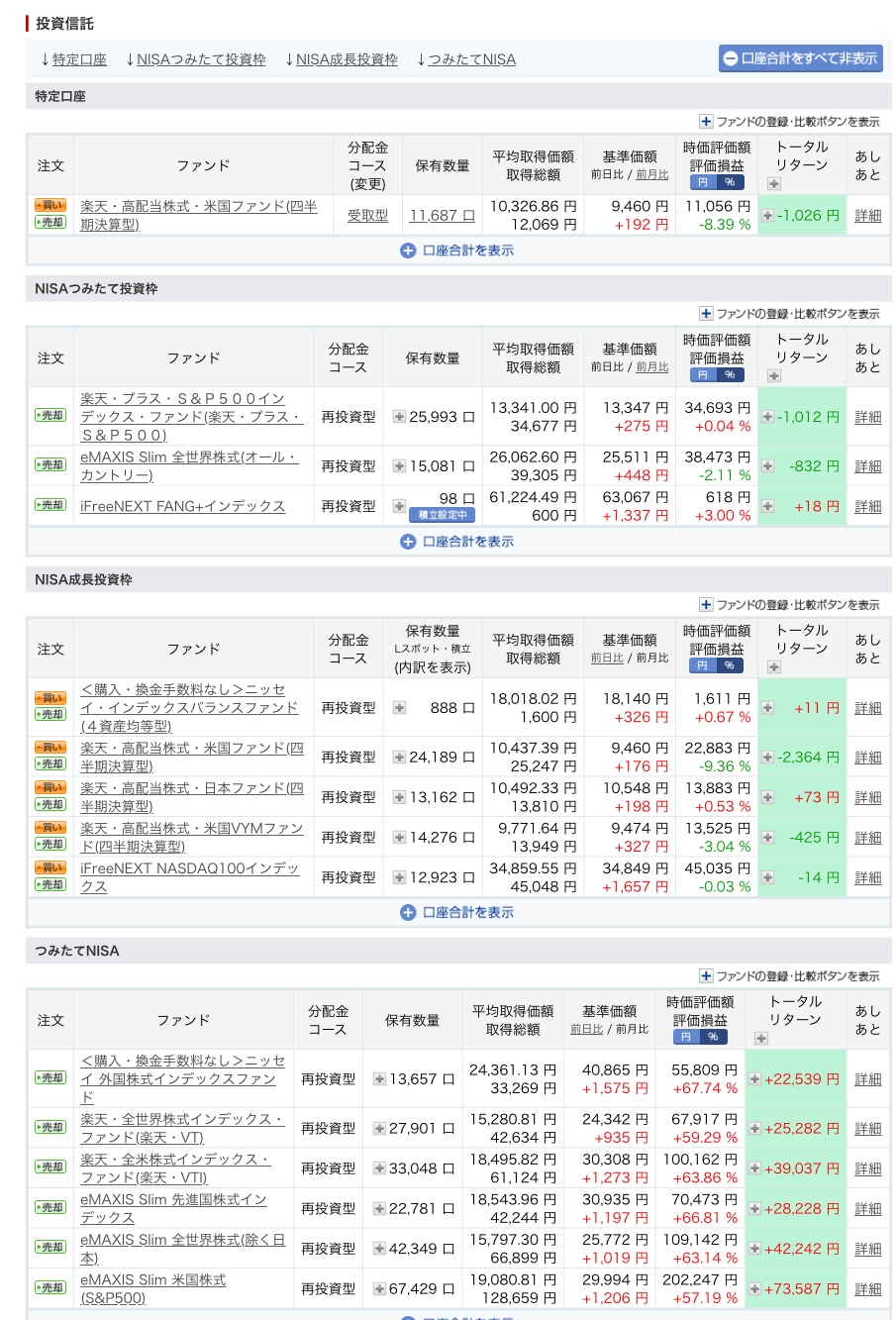Click the plus icon beside -425 円 total return
896x1320 pixels.
[x=767, y=838]
